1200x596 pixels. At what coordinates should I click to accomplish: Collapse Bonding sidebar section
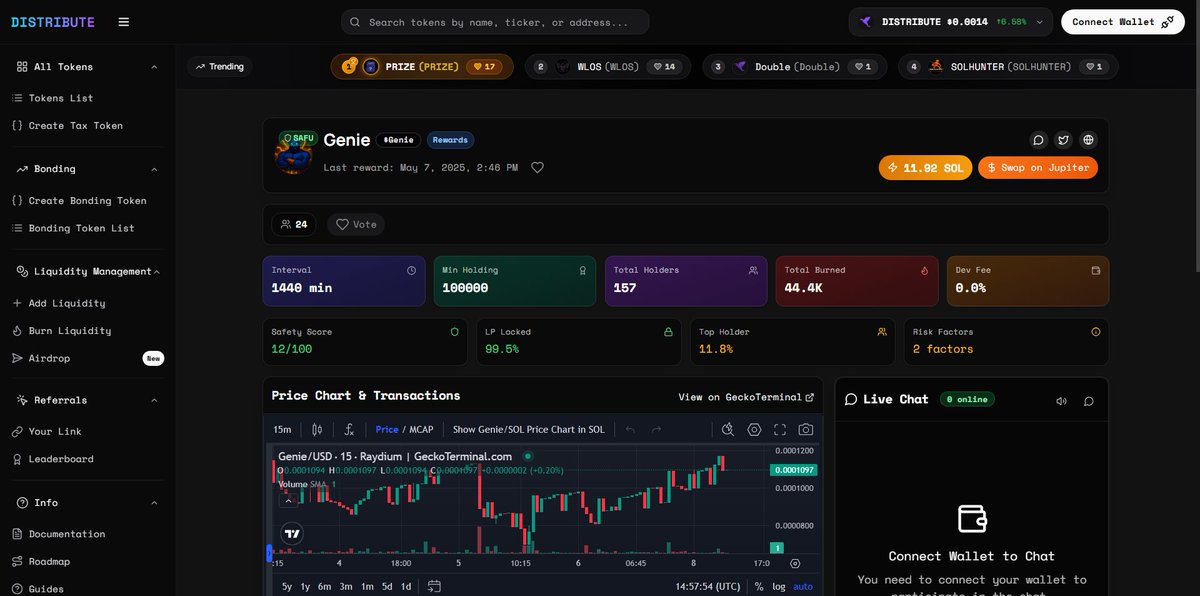154,169
